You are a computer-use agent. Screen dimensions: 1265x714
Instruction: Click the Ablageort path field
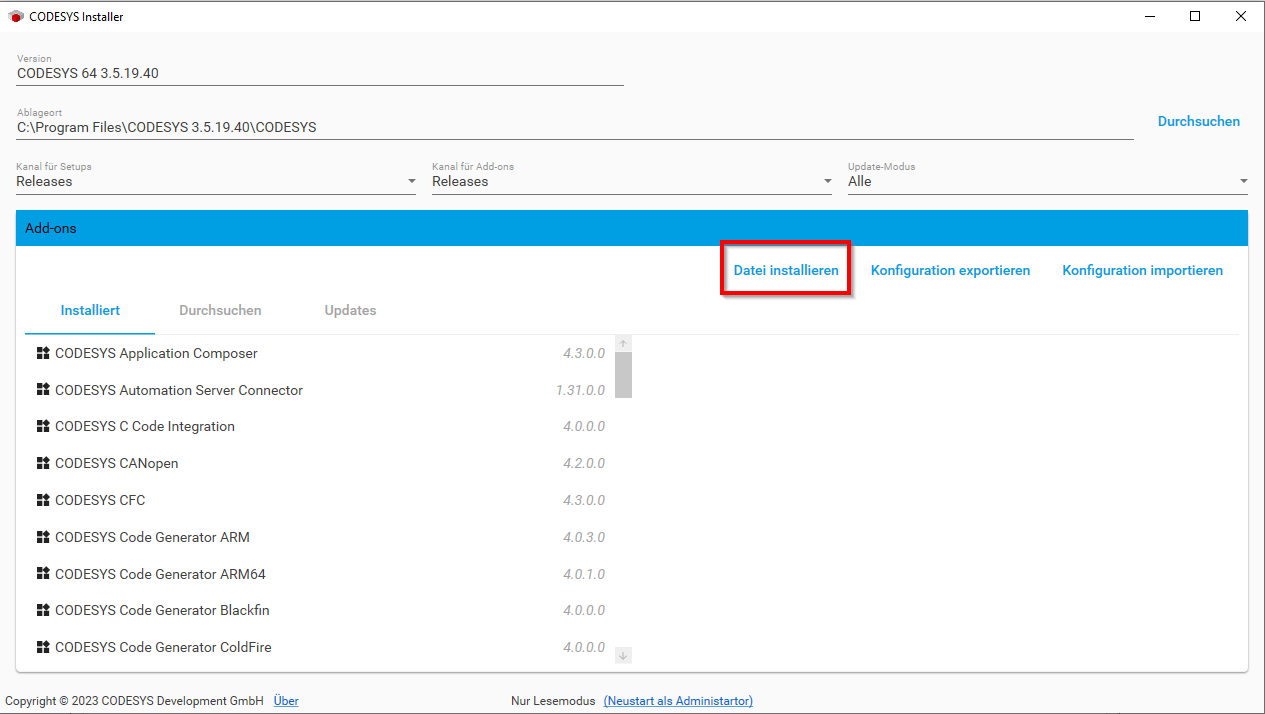(575, 127)
